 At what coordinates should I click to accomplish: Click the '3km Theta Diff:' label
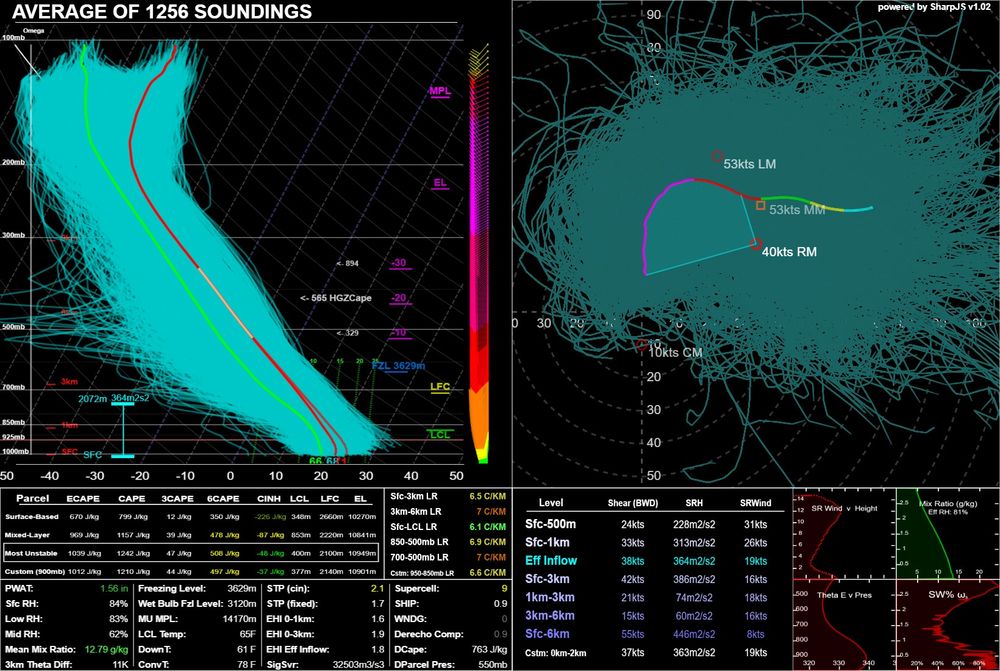pos(39,665)
